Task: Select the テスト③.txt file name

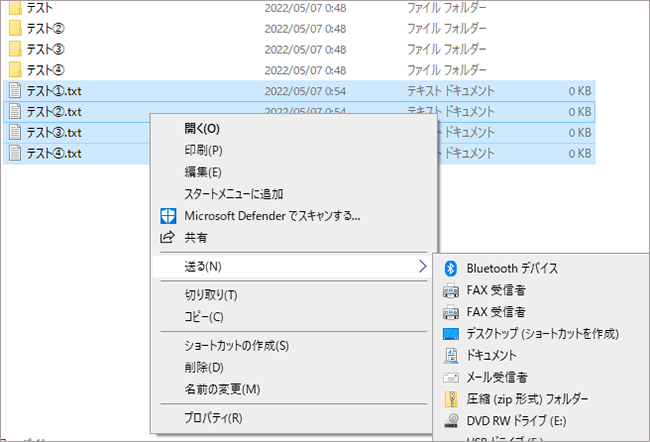Action: [54, 132]
